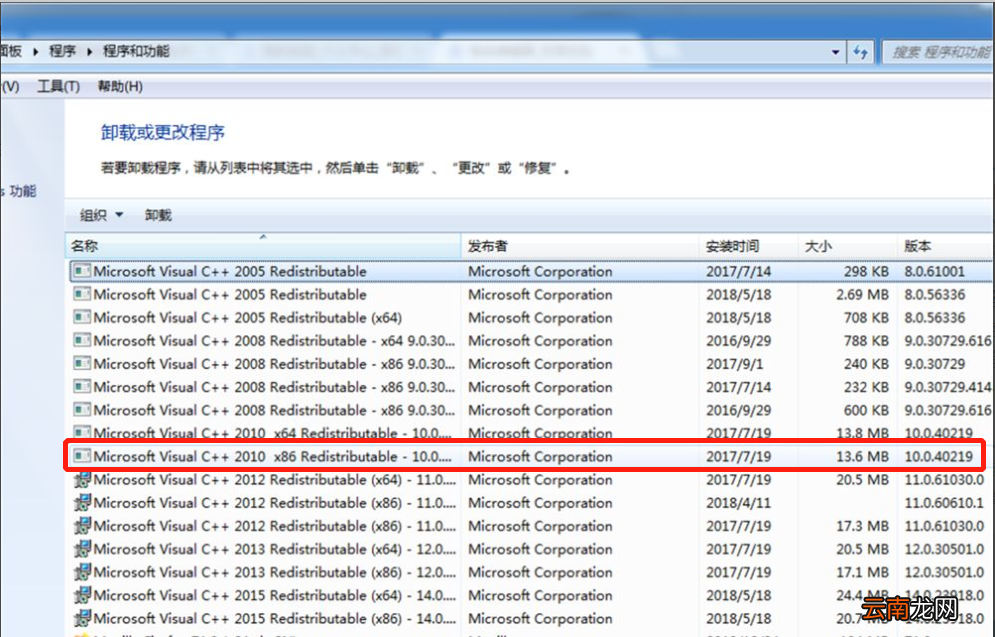The height and width of the screenshot is (637, 995).
Task: Click version cell 11.0.60610.1
Action: tap(944, 502)
